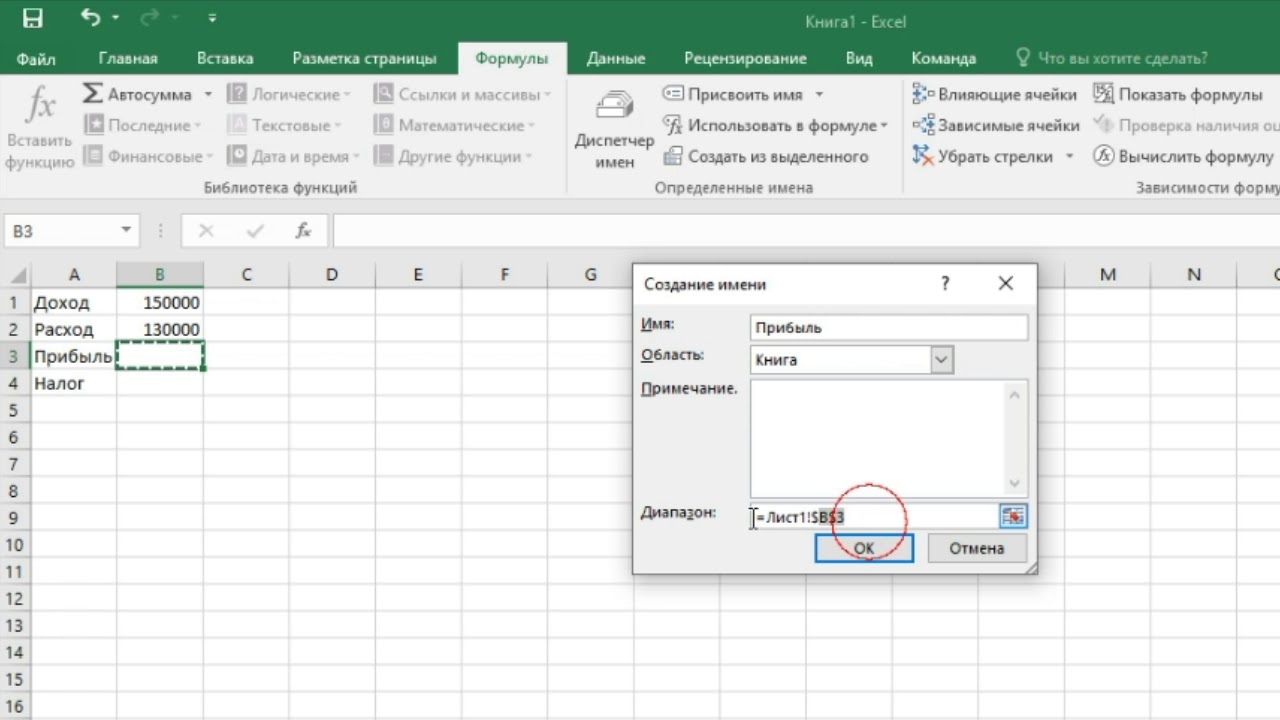The width and height of the screenshot is (1280, 720).
Task: Open Диспетчер имен name manager
Action: pos(614,130)
